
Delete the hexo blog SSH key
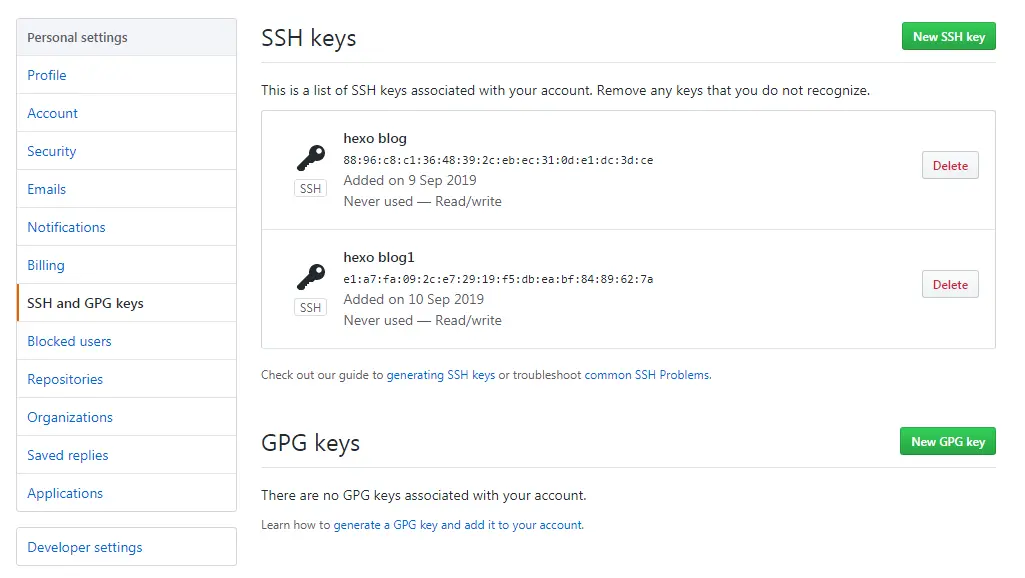[950, 166]
